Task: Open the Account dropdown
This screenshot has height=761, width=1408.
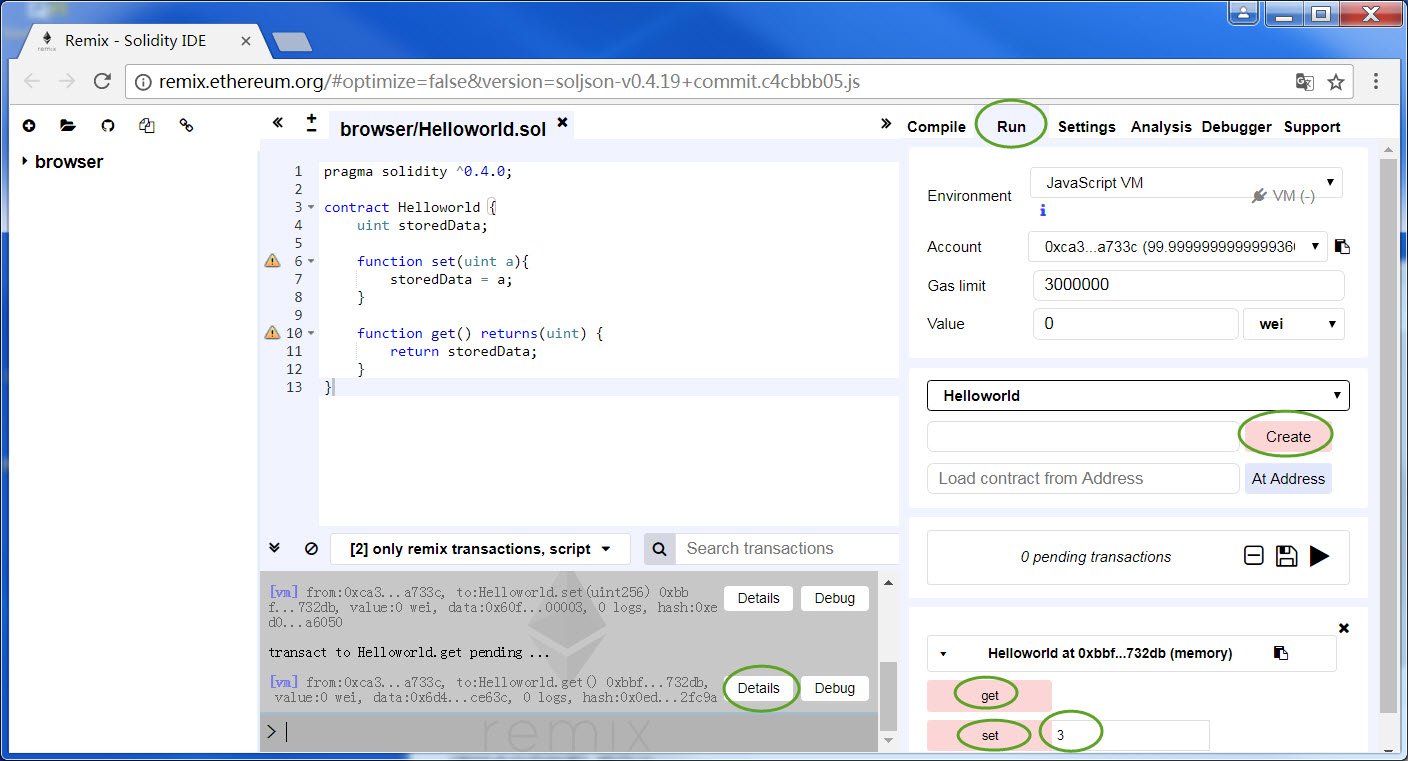Action: 1178,247
